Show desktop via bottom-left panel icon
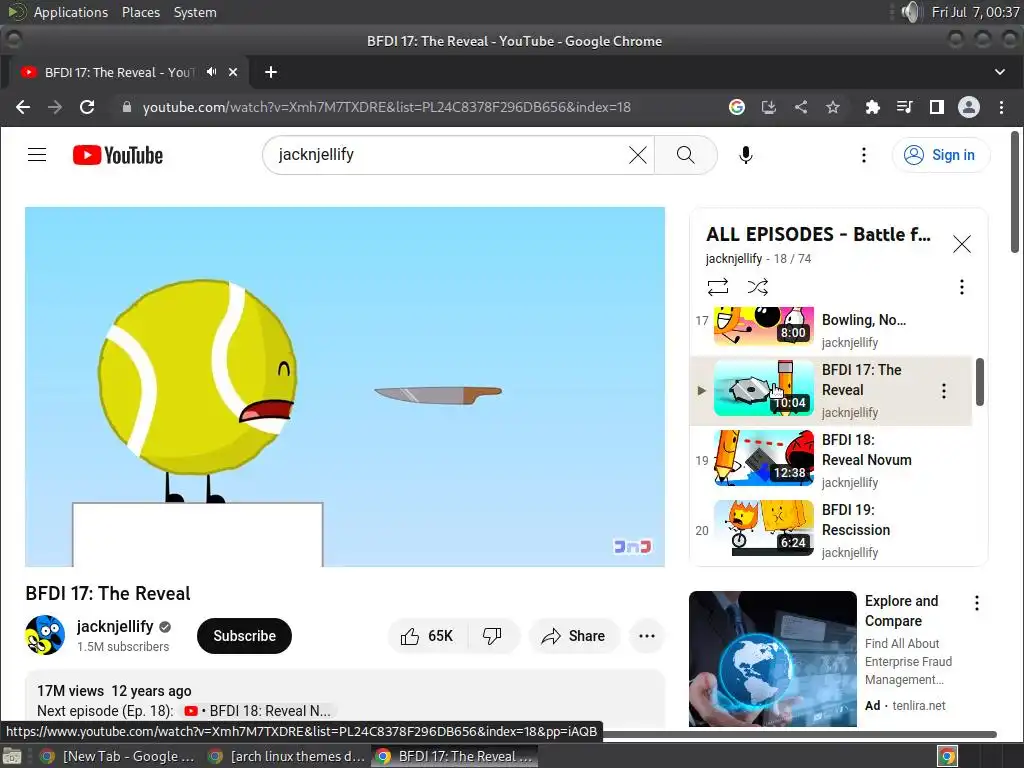 click(x=12, y=756)
